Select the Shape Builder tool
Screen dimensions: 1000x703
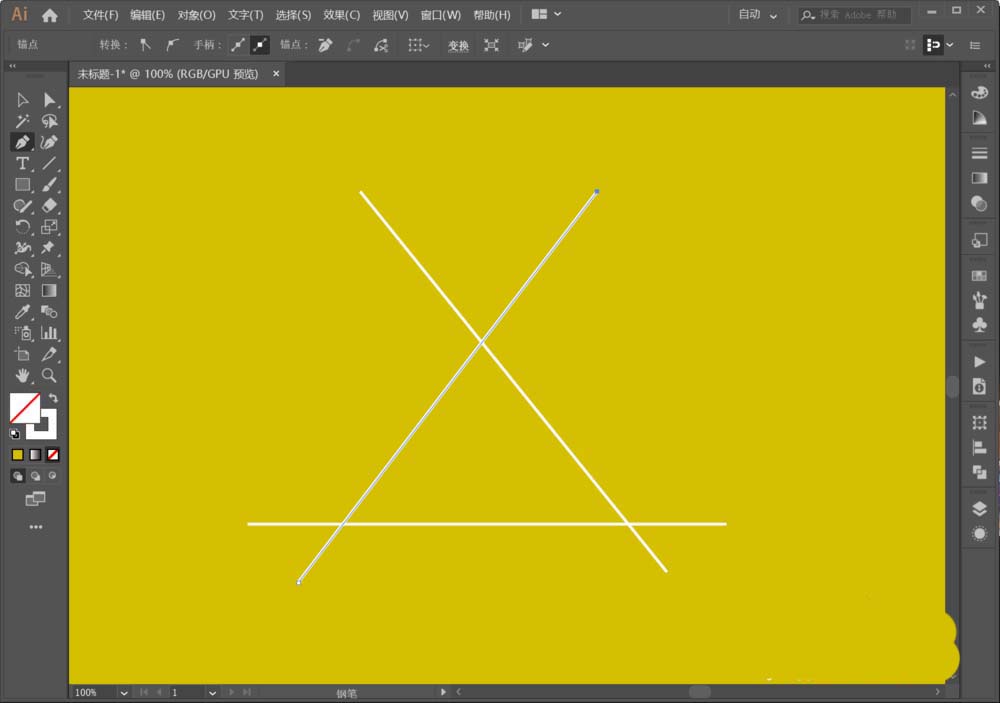tap(22, 269)
